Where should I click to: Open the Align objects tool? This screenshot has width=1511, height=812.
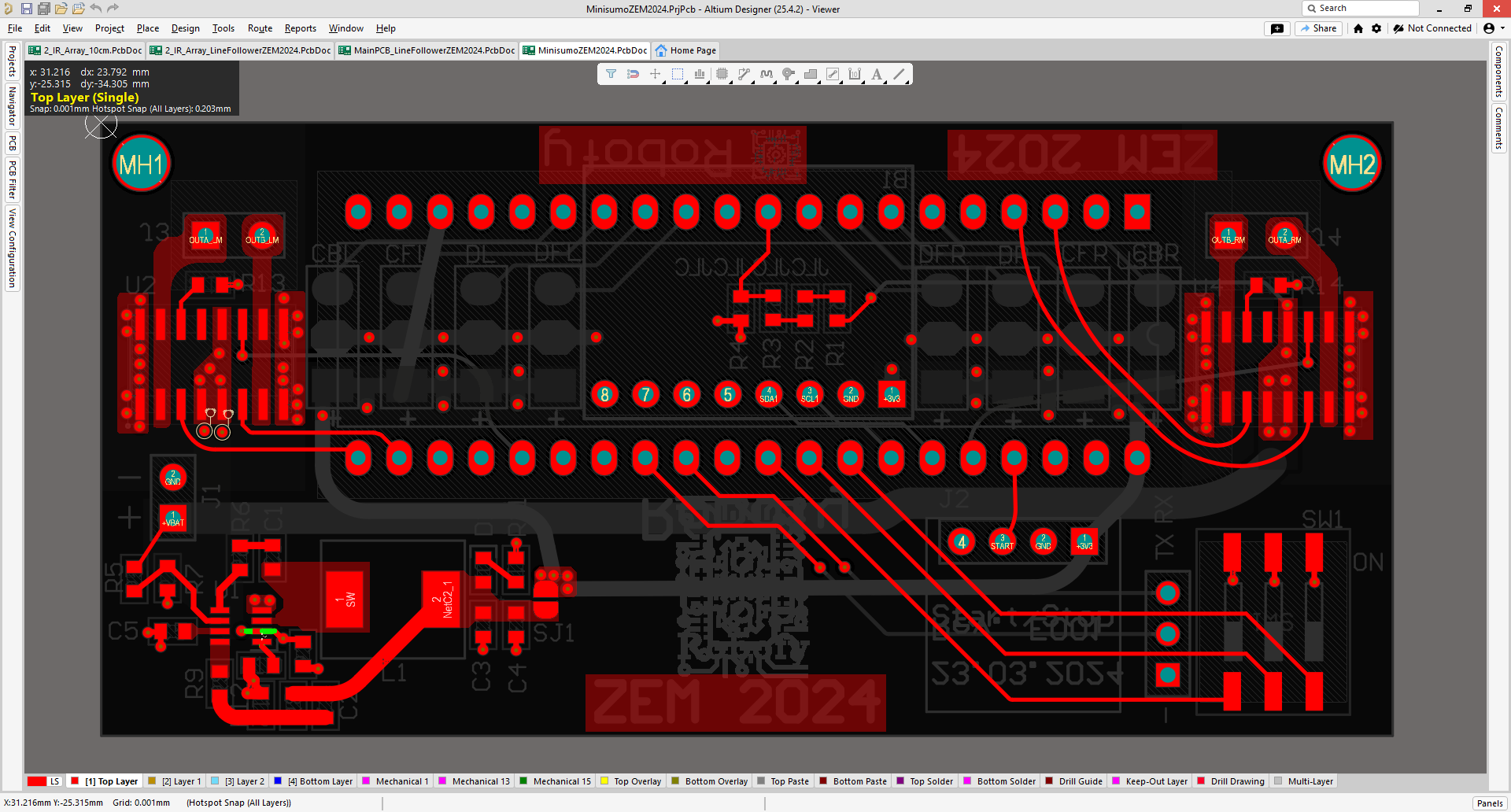(x=699, y=74)
